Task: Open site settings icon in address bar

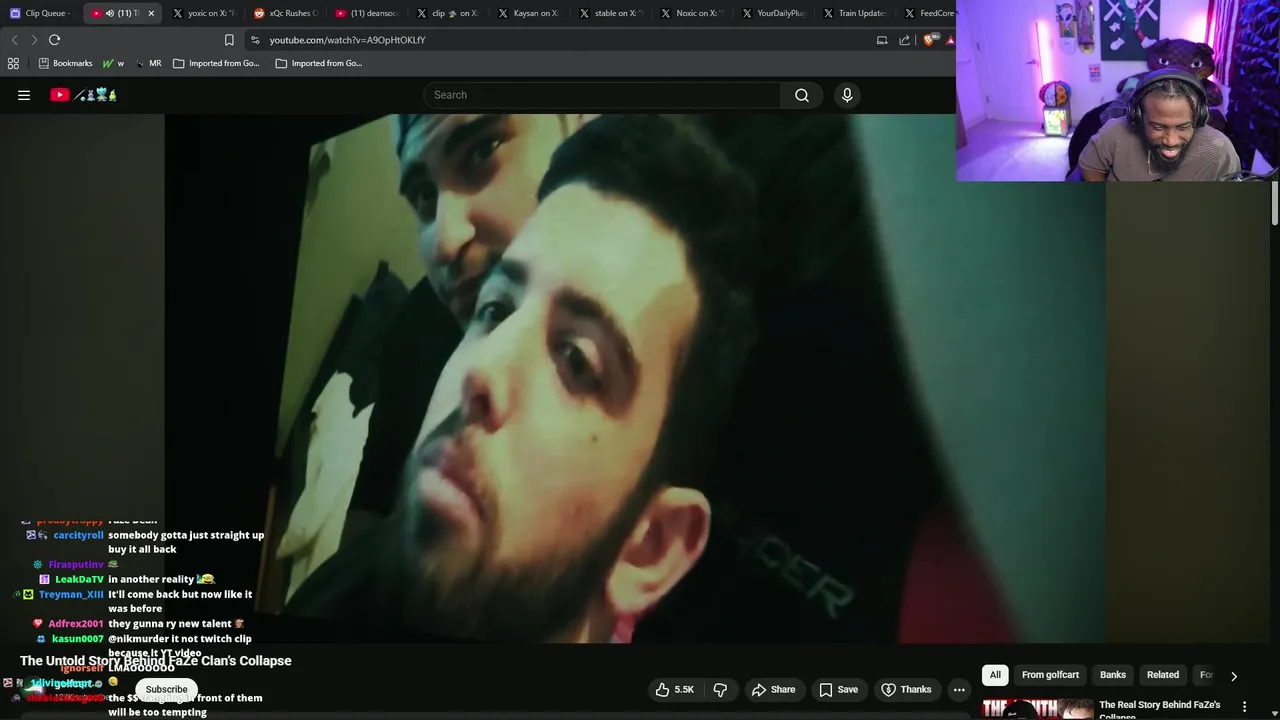Action: [x=255, y=40]
